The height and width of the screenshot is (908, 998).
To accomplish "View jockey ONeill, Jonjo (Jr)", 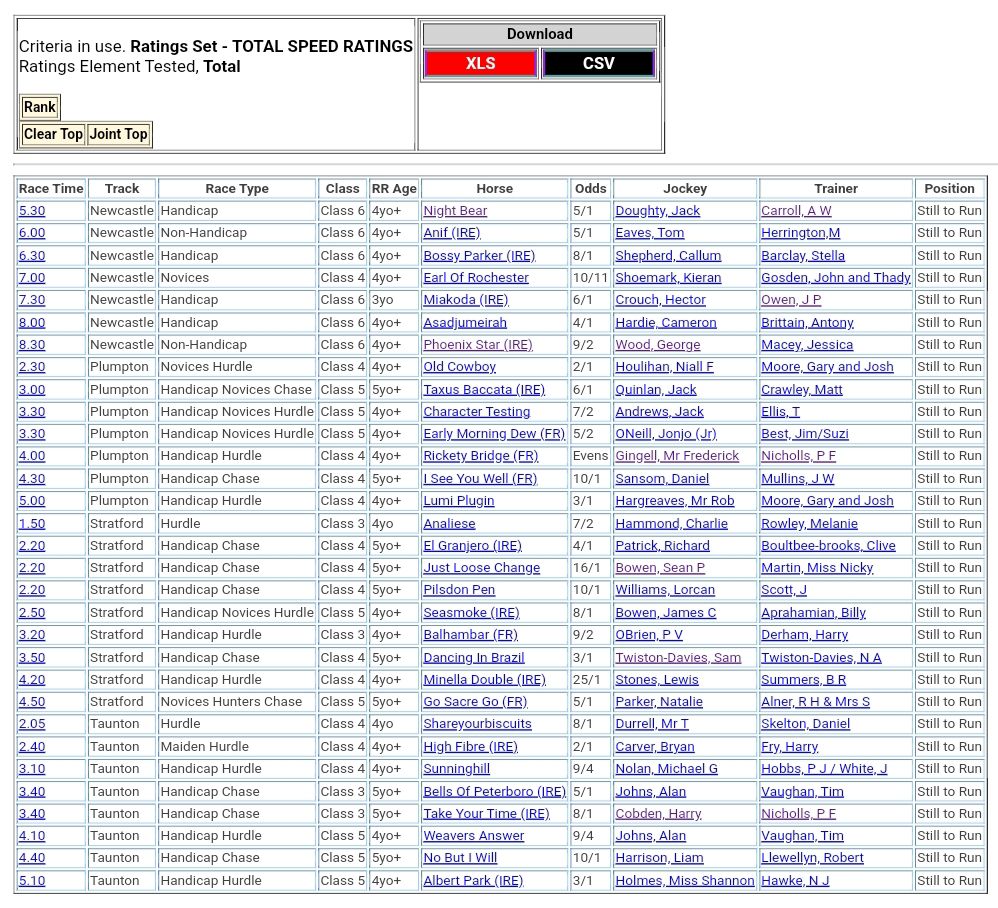I will coord(665,434).
